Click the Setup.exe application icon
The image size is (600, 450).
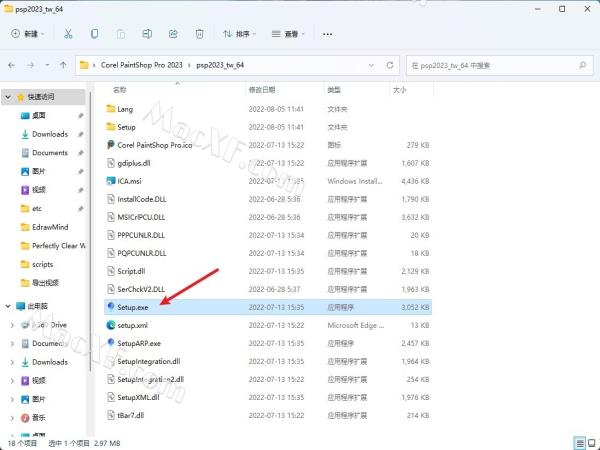click(x=111, y=307)
